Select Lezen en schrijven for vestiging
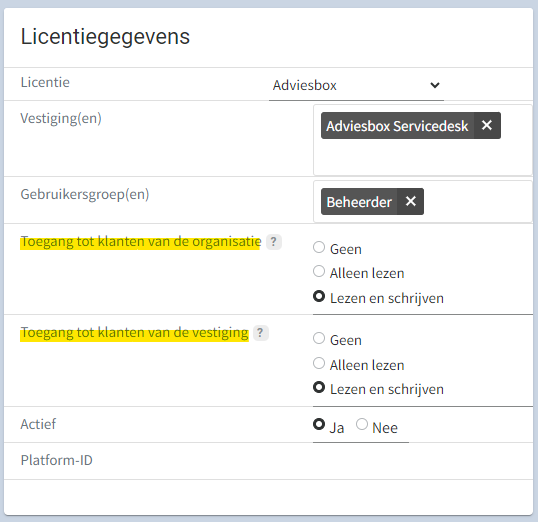The width and height of the screenshot is (538, 522). (319, 387)
